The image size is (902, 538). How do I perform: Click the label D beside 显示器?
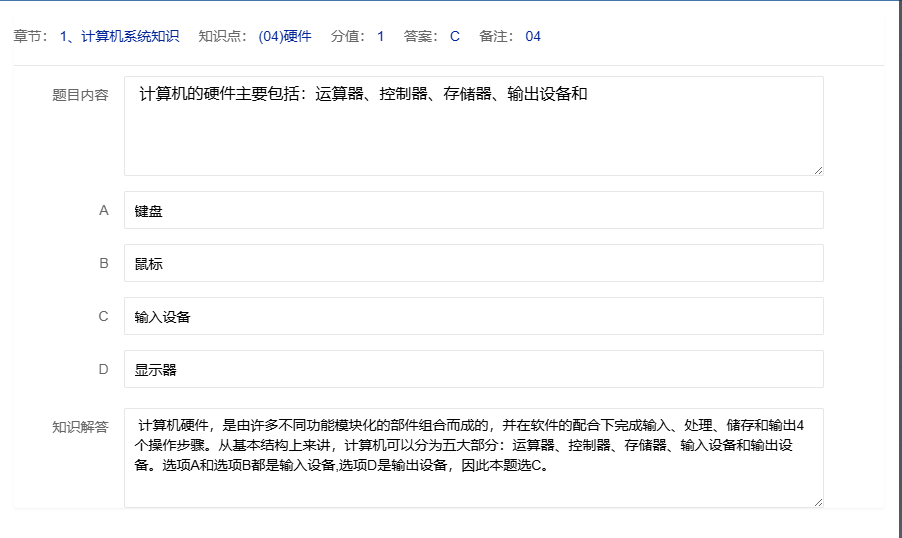click(x=103, y=370)
